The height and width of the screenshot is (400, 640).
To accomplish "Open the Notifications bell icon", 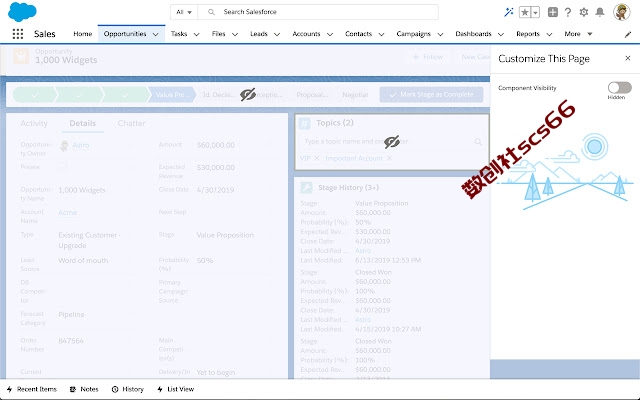I will click(600, 12).
